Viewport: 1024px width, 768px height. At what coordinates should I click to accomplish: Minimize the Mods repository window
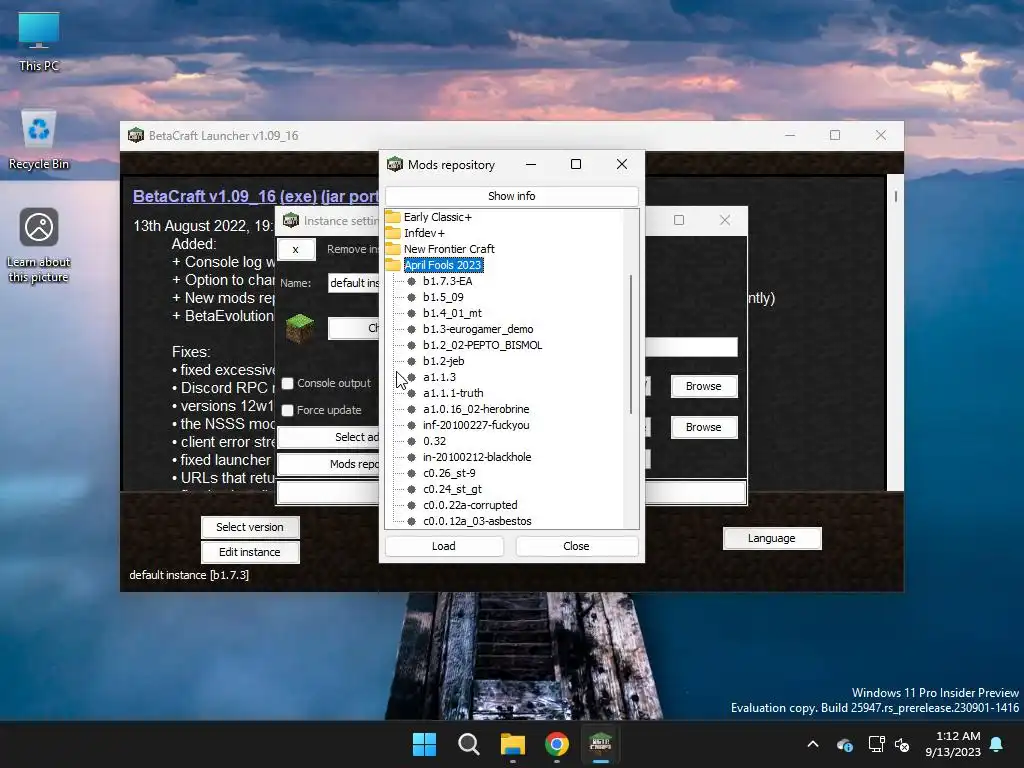click(x=531, y=164)
